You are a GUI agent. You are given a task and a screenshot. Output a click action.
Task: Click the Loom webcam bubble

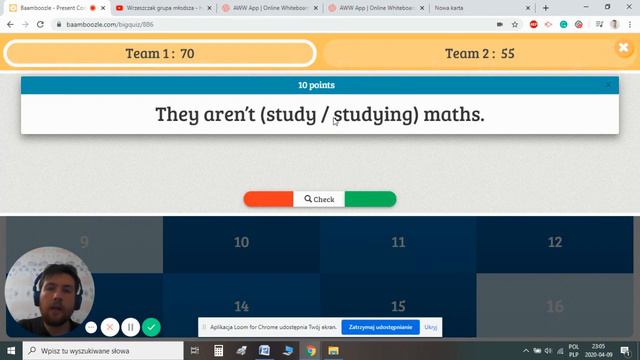(49, 291)
